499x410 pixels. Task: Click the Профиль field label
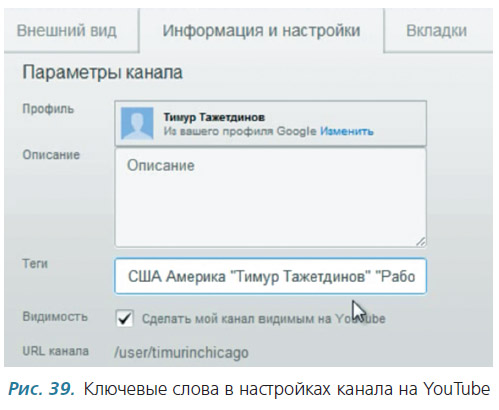pos(48,109)
